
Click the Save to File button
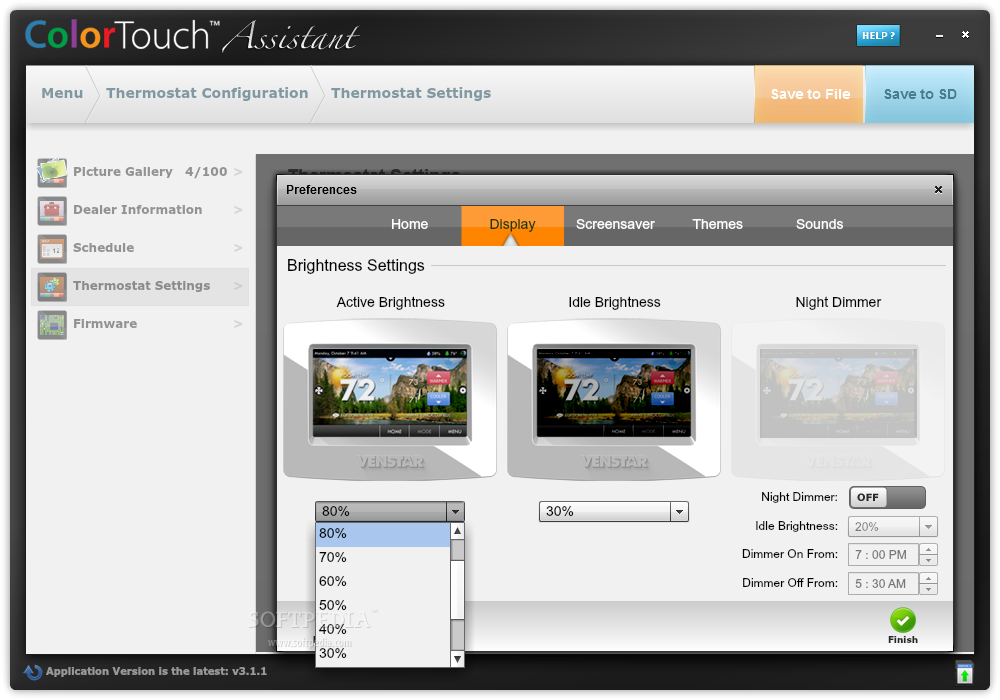click(809, 94)
